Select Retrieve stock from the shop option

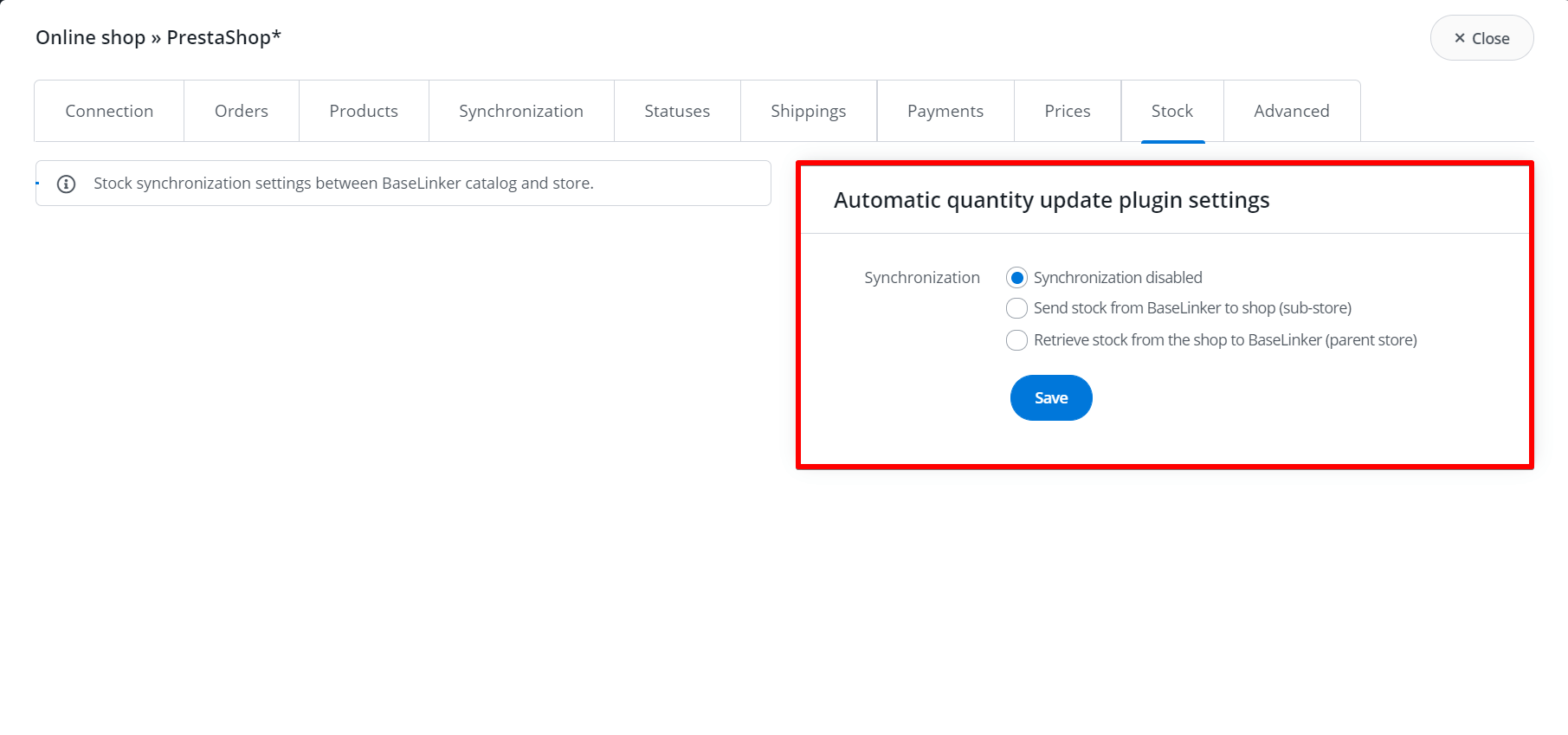click(x=1016, y=340)
